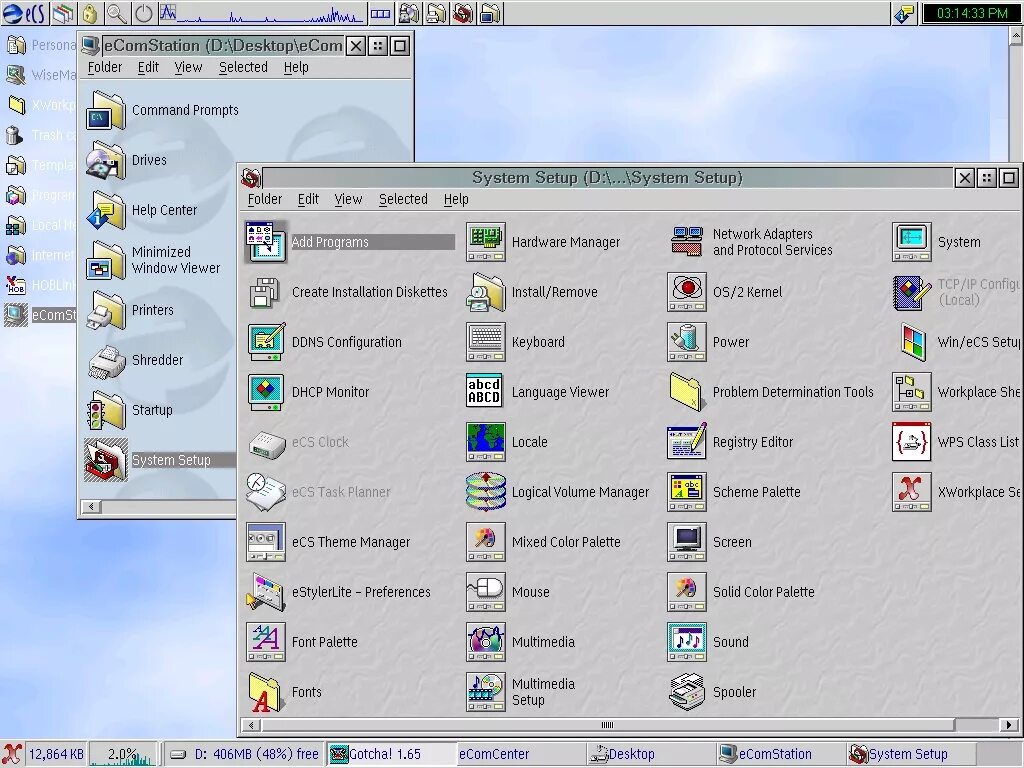Open Sound settings icon

(686, 642)
